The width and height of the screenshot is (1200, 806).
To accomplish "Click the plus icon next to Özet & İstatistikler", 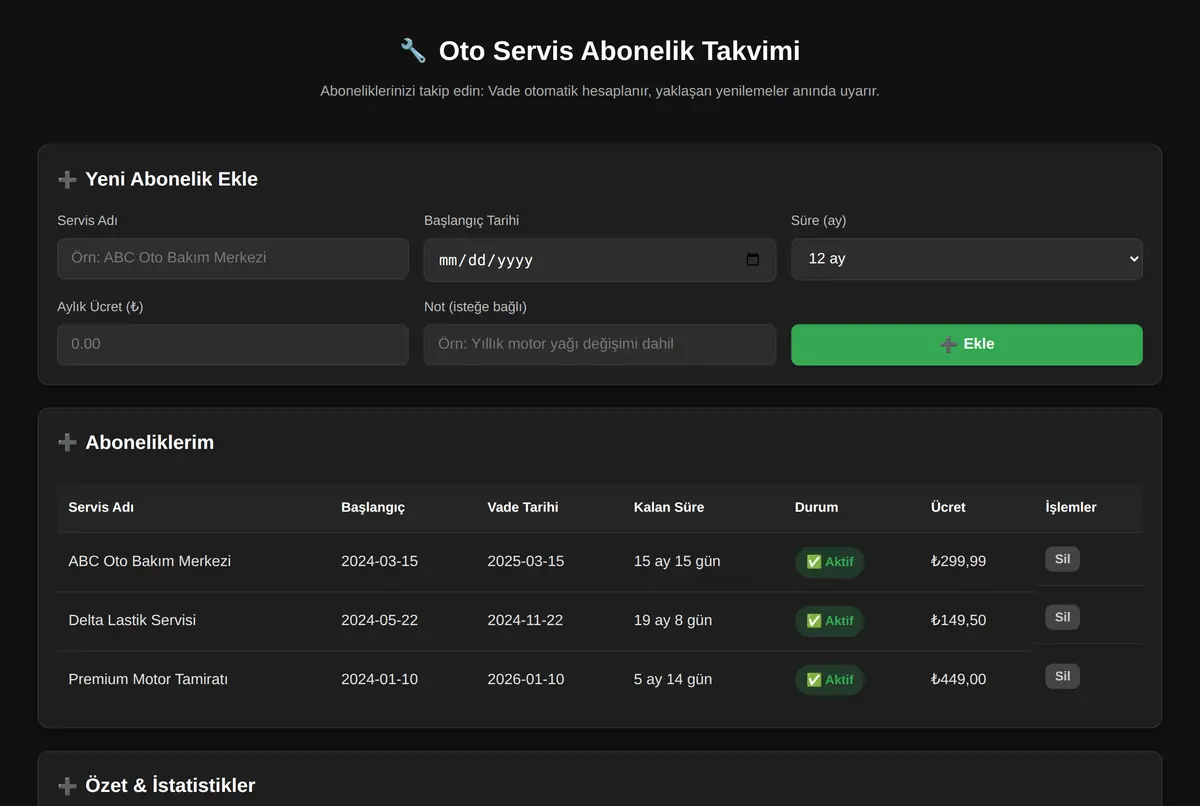I will pos(67,786).
